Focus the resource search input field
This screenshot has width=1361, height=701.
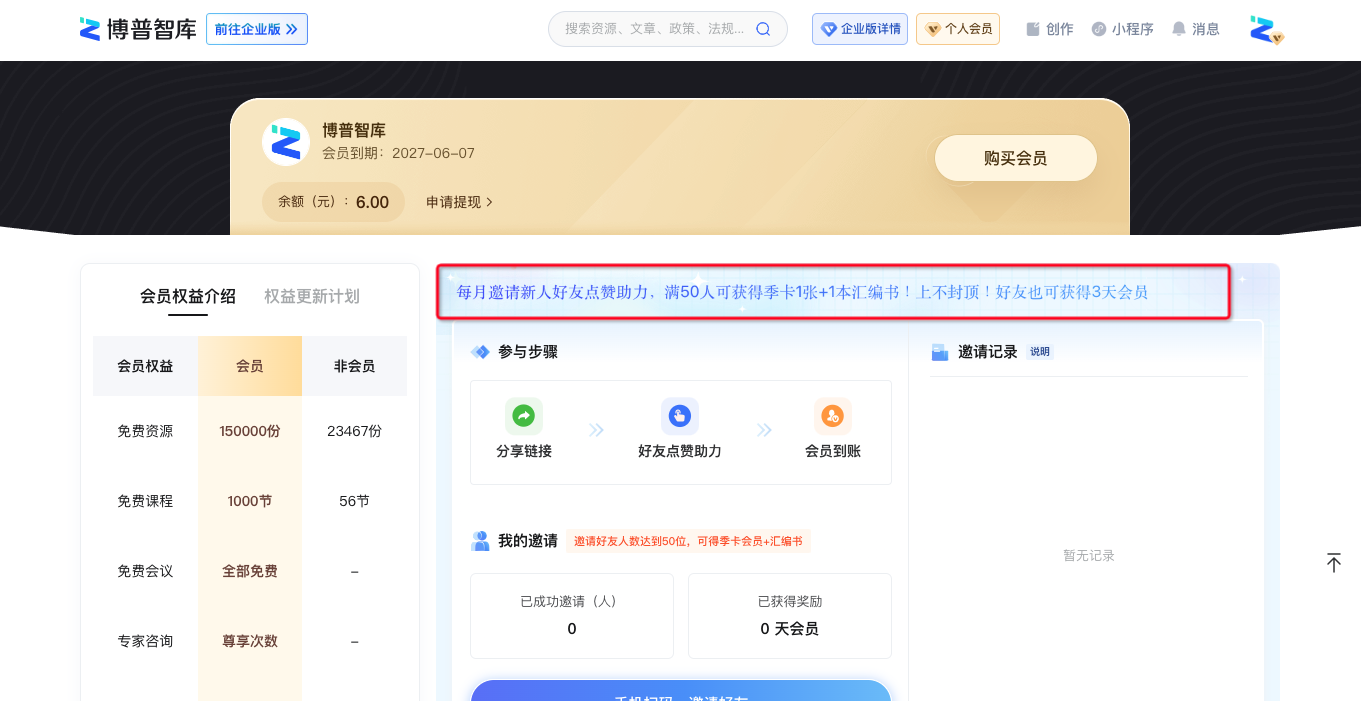654,29
